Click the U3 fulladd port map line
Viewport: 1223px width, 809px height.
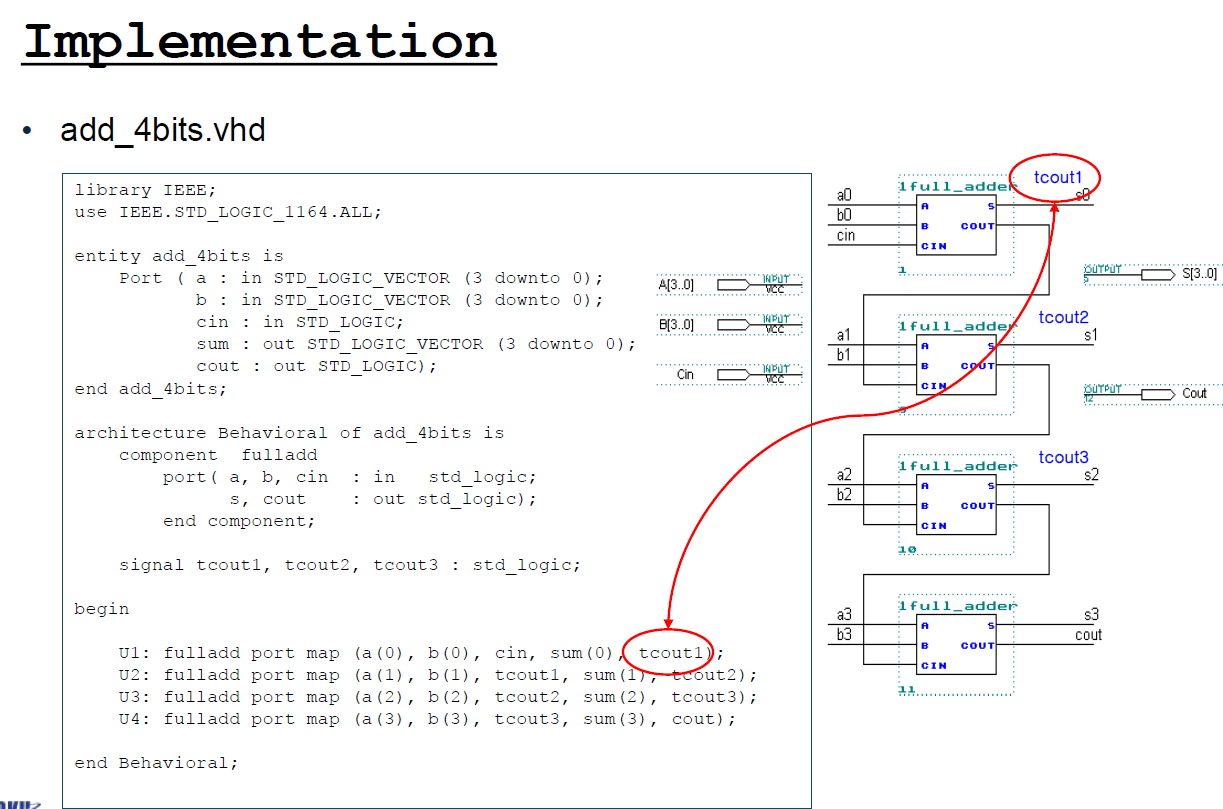[438, 696]
